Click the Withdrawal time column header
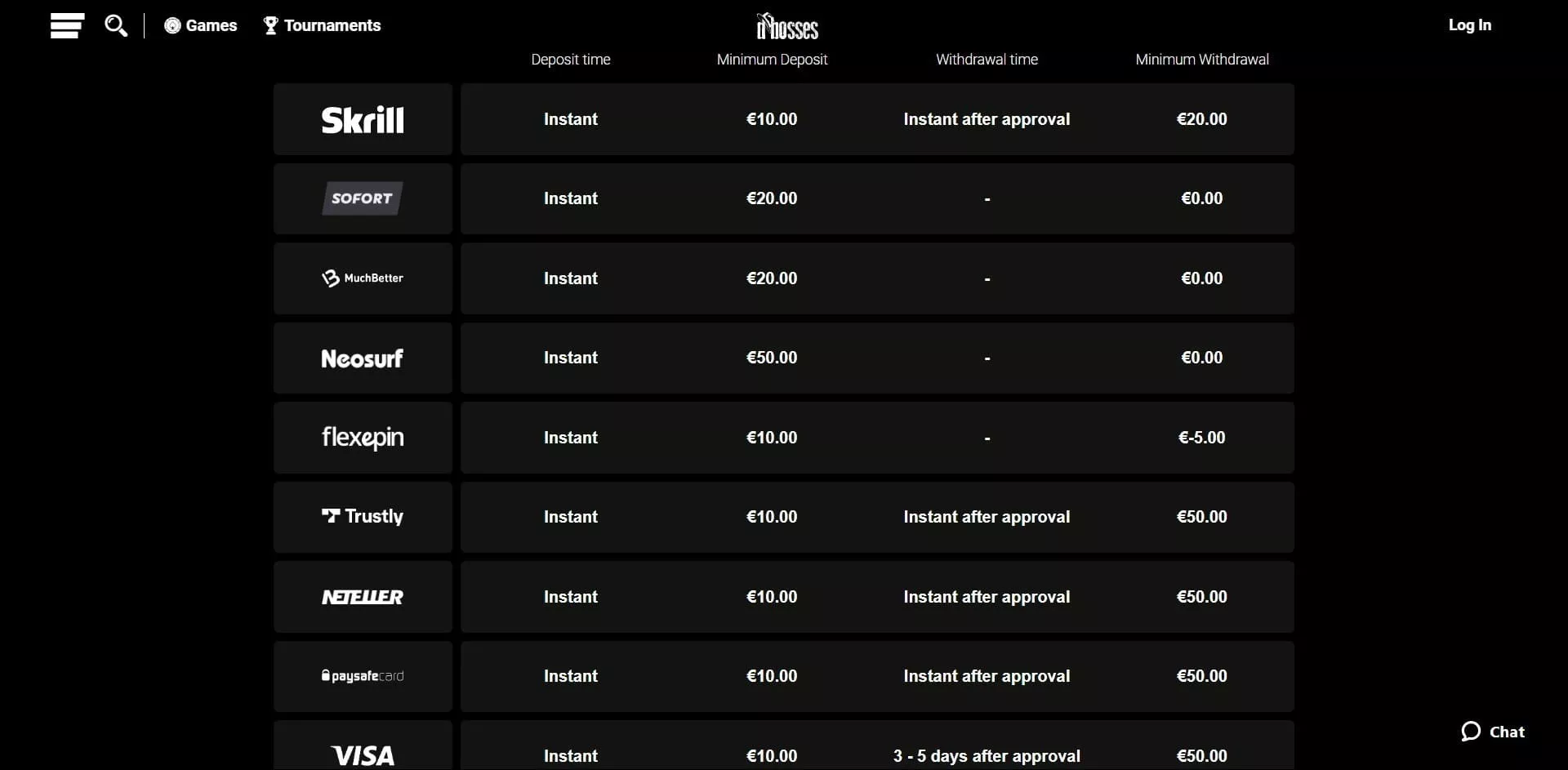Screen dimensions: 1568x770 click(987, 60)
